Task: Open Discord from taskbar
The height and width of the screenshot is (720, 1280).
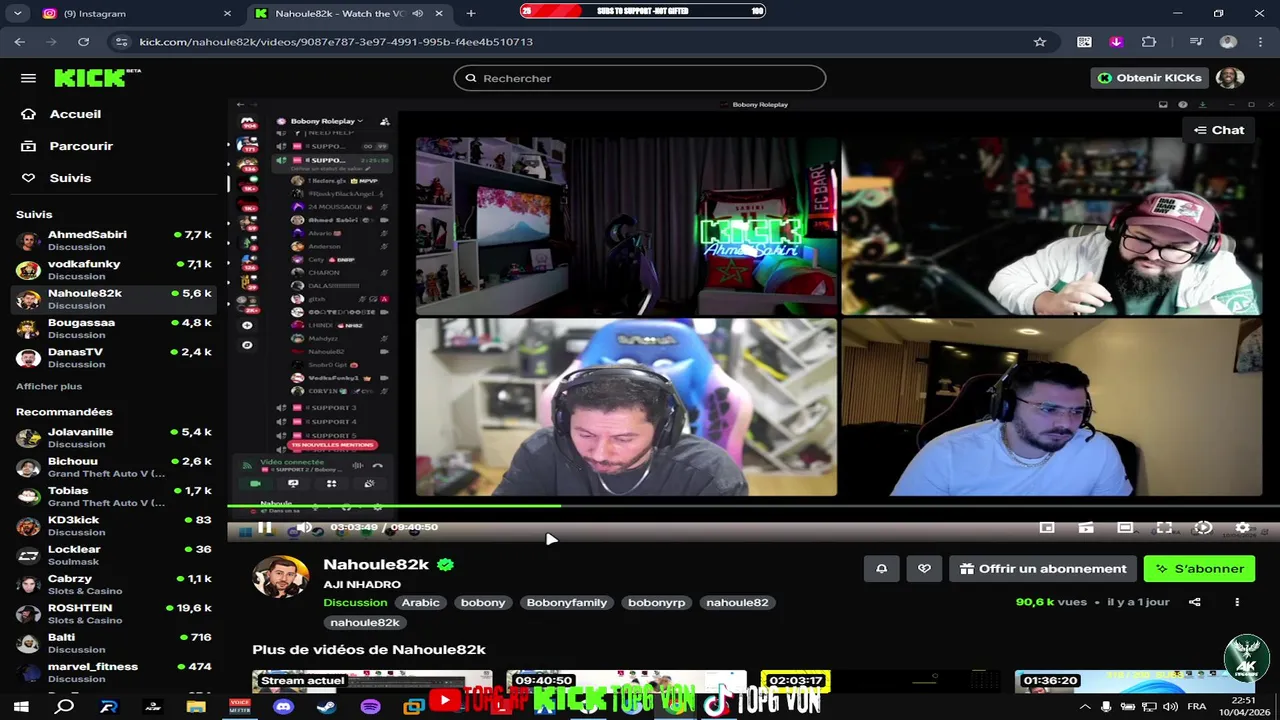Action: (283, 706)
